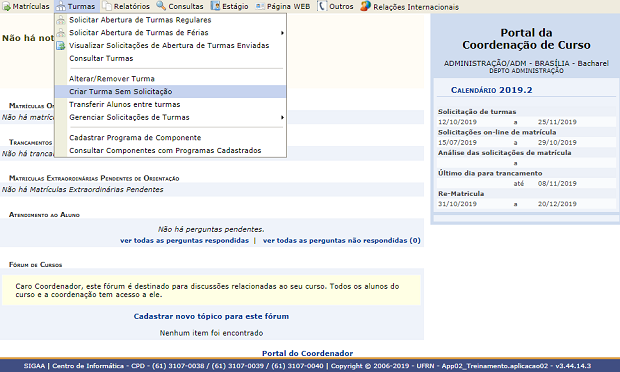Choose Transferir Alunos entre turmas
This screenshot has height=372, width=620.
125,104
